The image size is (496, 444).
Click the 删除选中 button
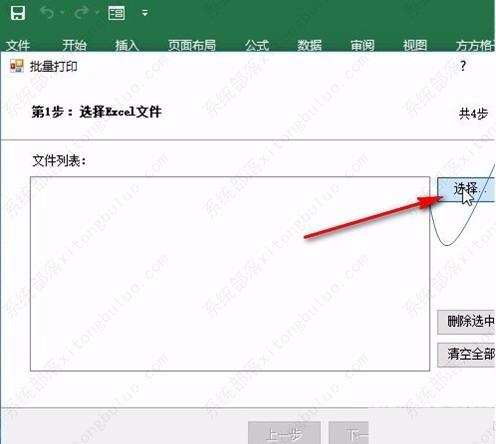pyautogui.click(x=466, y=322)
